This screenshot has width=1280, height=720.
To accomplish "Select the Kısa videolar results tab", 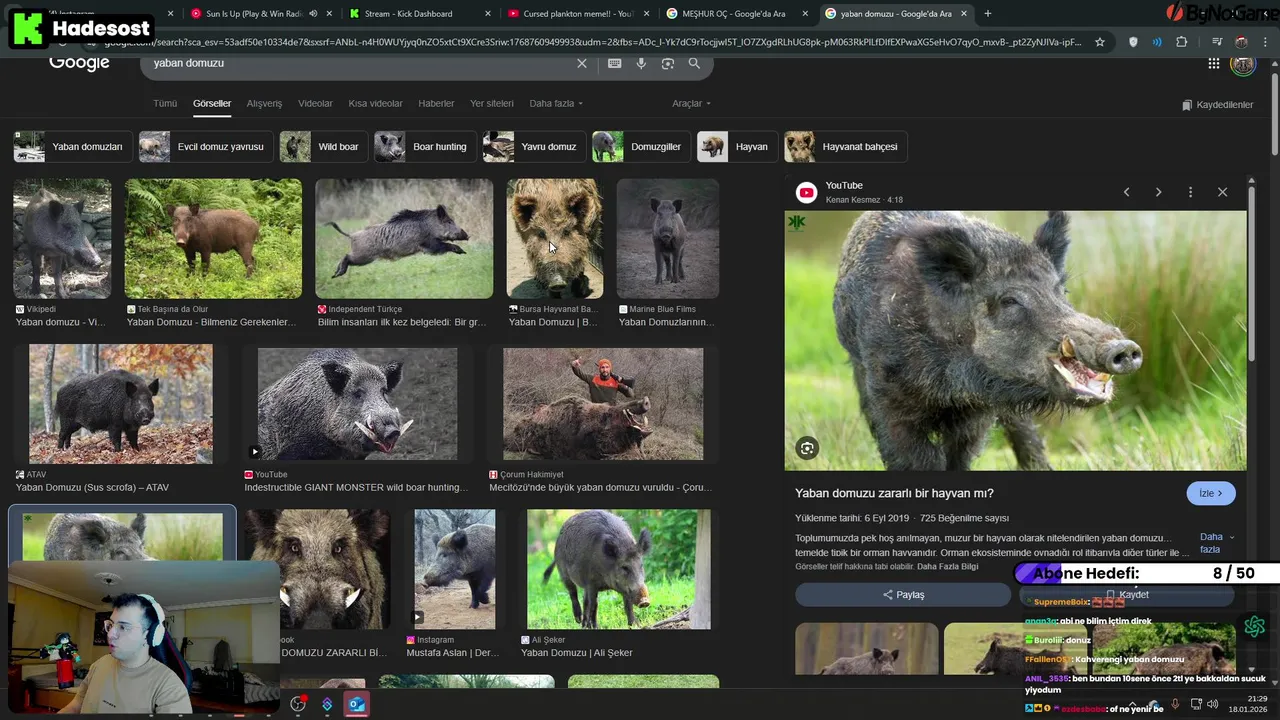I will coord(375,103).
